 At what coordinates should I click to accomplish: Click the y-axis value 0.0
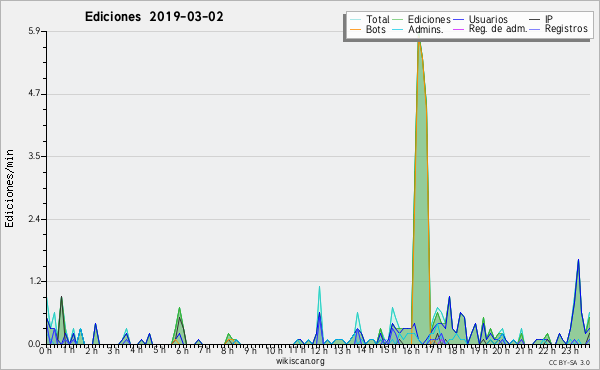pos(34,344)
